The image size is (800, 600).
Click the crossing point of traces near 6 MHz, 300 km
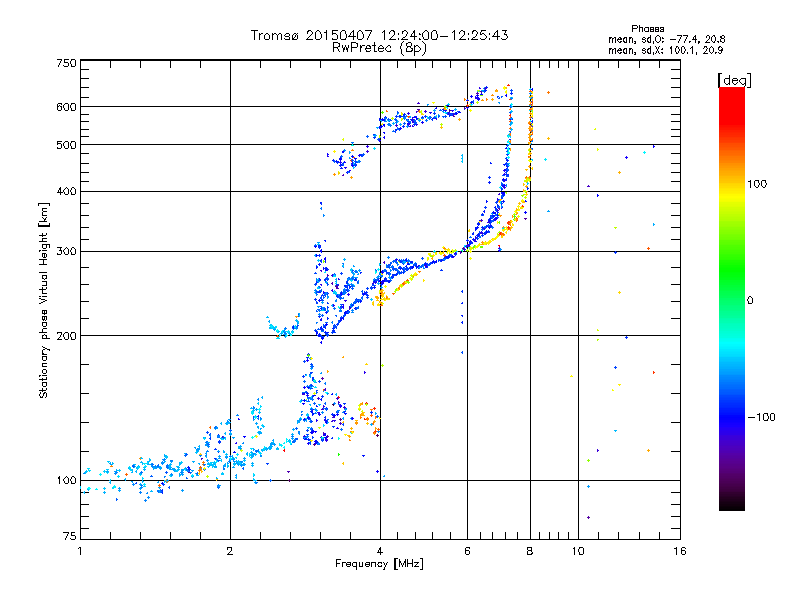pyautogui.click(x=464, y=249)
